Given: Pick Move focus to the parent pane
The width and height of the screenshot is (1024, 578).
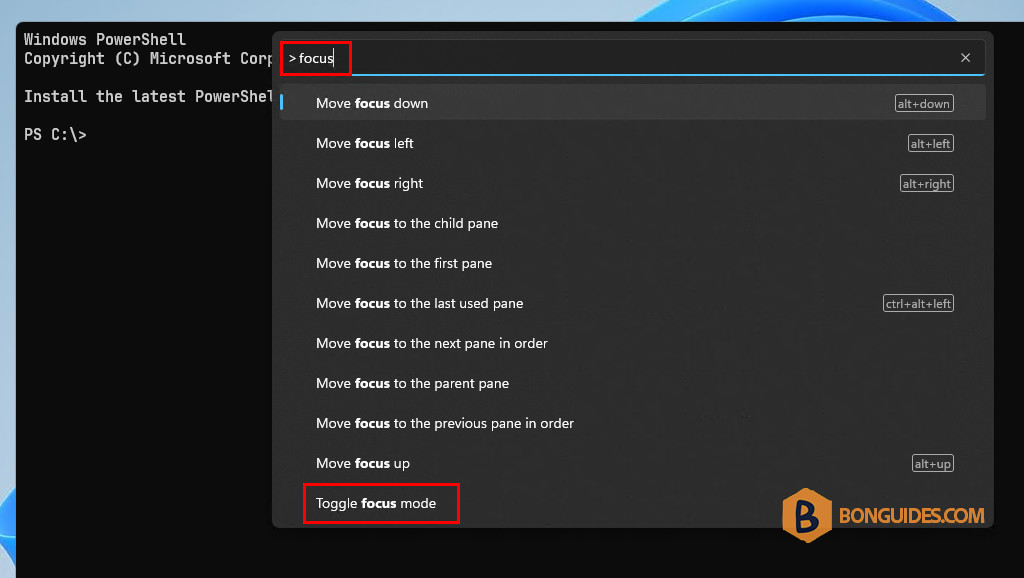Looking at the screenshot, I should 632,383.
